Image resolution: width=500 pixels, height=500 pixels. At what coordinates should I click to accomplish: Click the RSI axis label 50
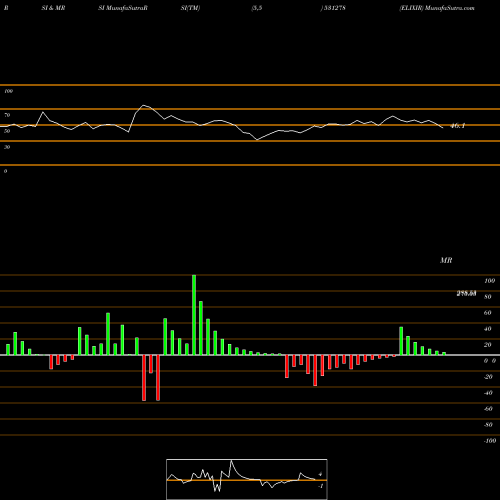point(7,131)
